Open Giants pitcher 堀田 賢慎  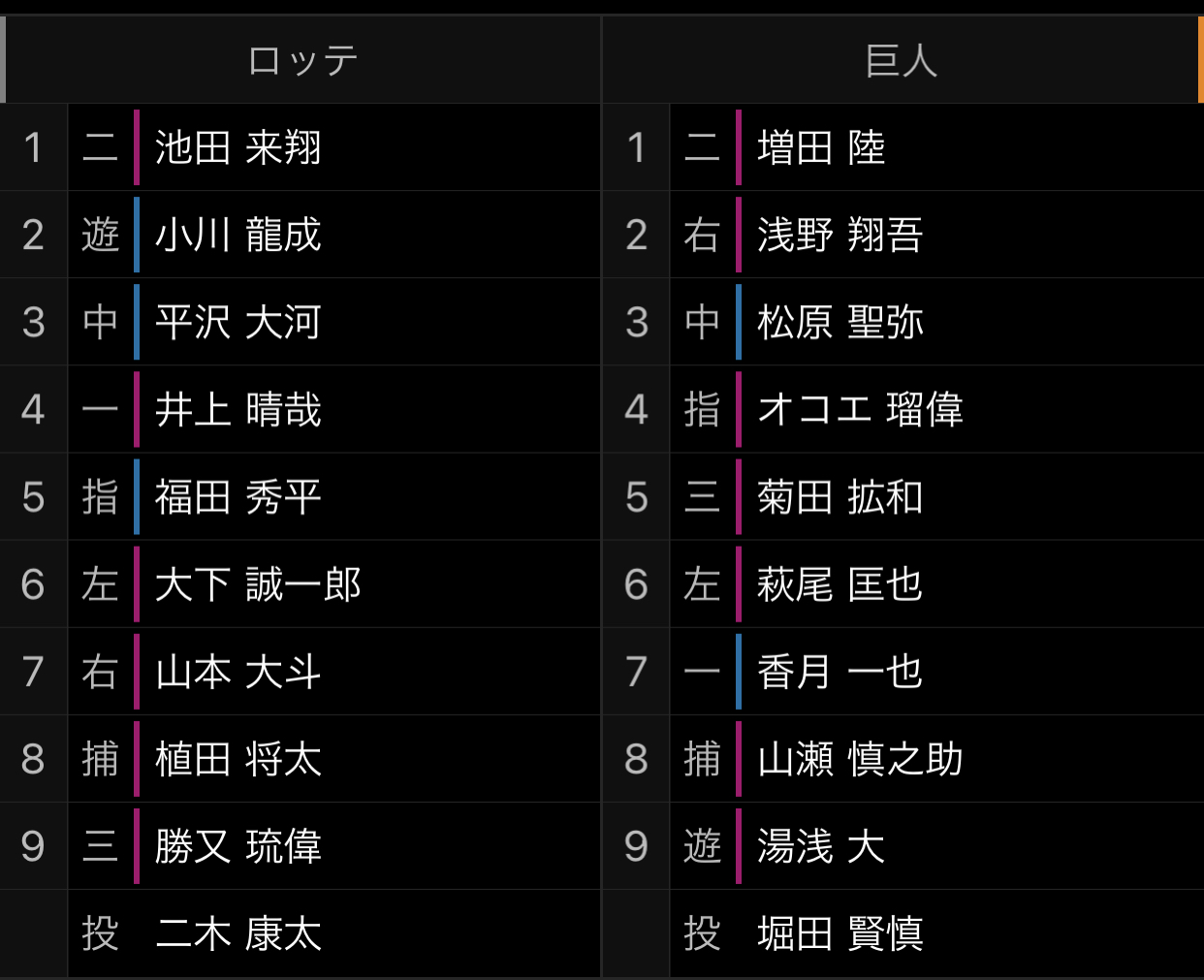coord(840,933)
